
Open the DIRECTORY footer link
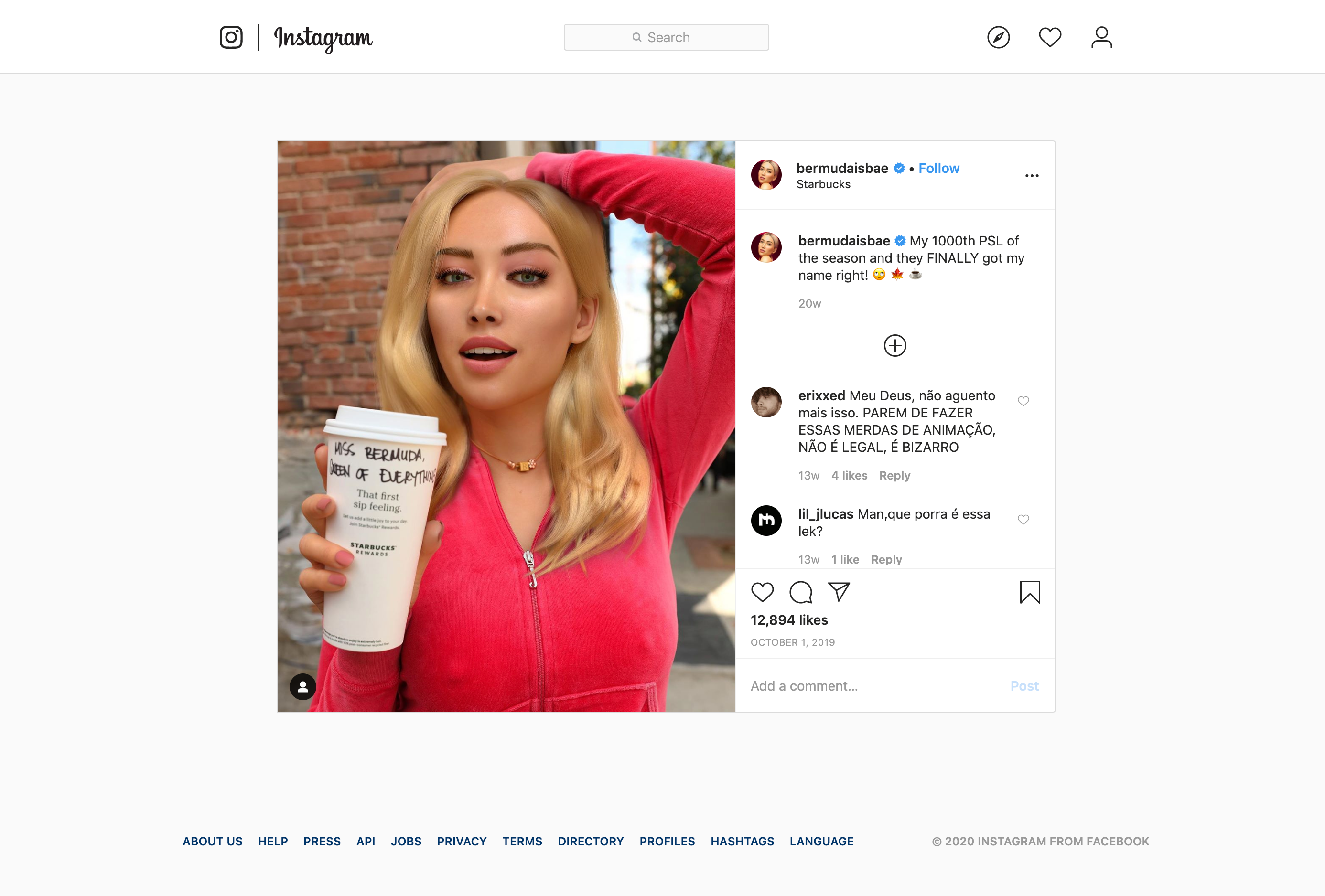(591, 841)
